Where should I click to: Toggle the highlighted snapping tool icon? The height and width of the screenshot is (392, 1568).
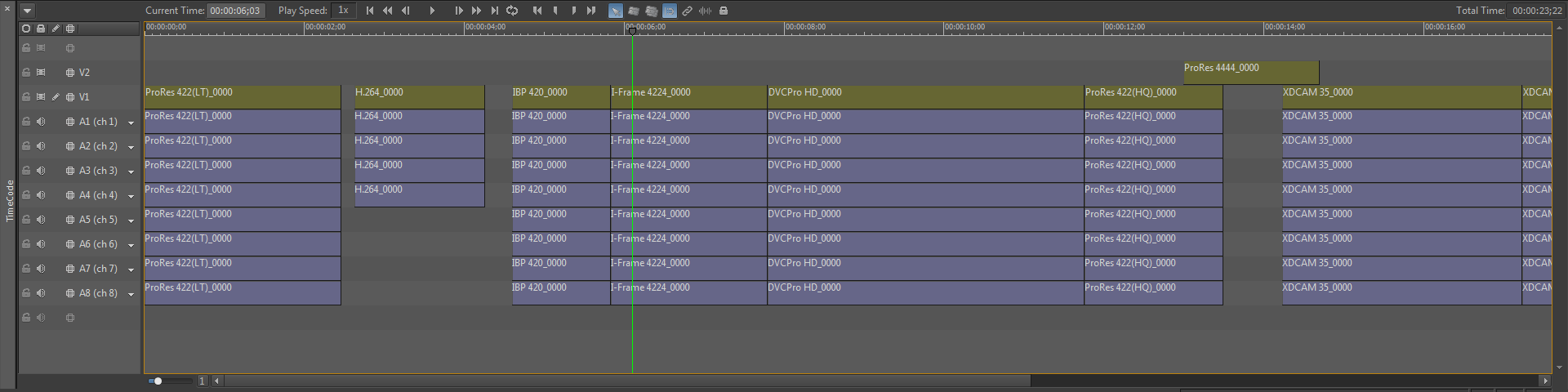click(x=670, y=11)
